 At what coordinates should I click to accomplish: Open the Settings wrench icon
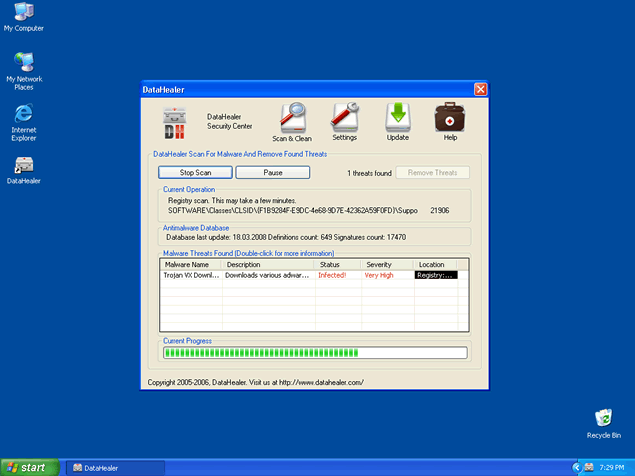coord(344,120)
